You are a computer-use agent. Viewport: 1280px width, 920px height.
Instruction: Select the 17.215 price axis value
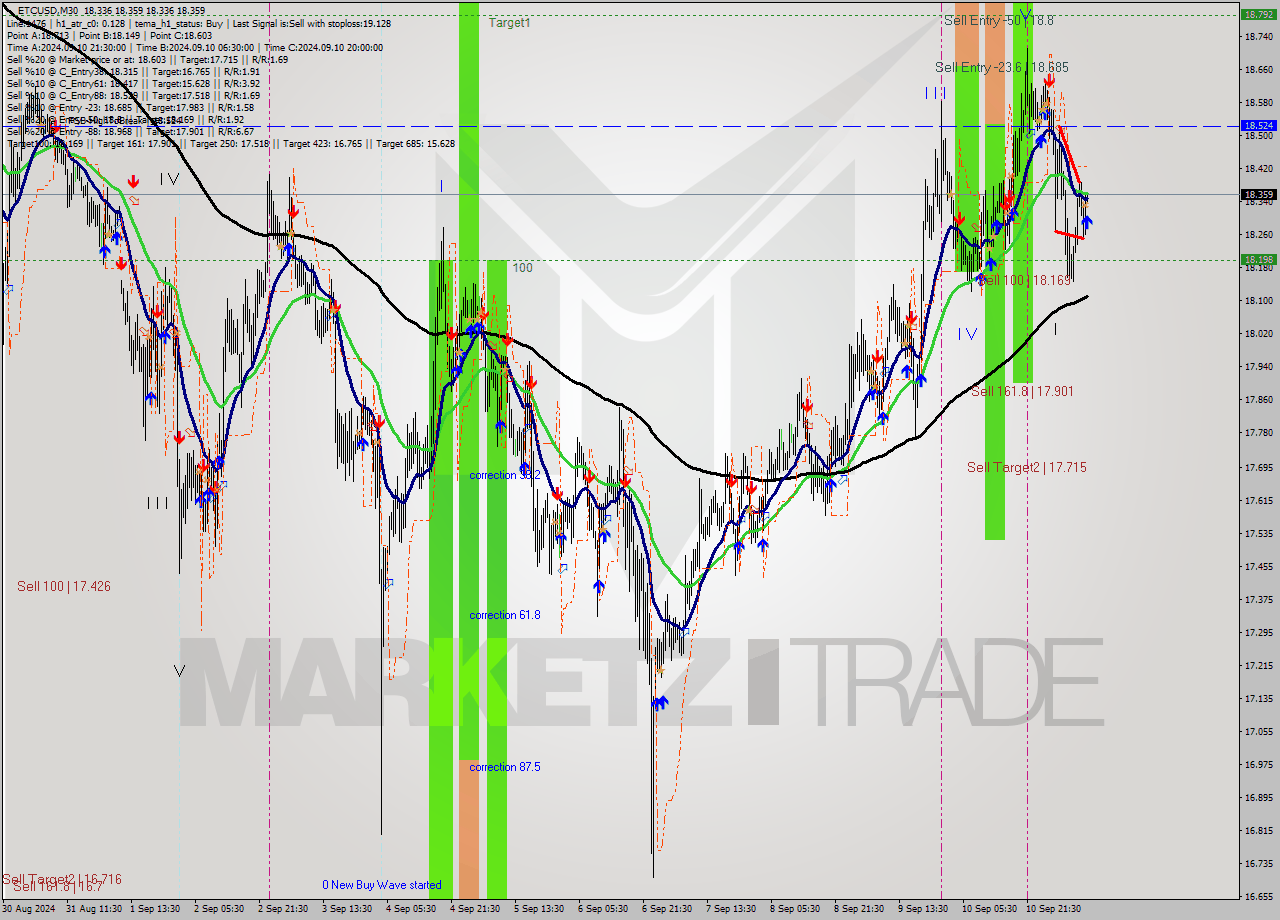click(1258, 665)
